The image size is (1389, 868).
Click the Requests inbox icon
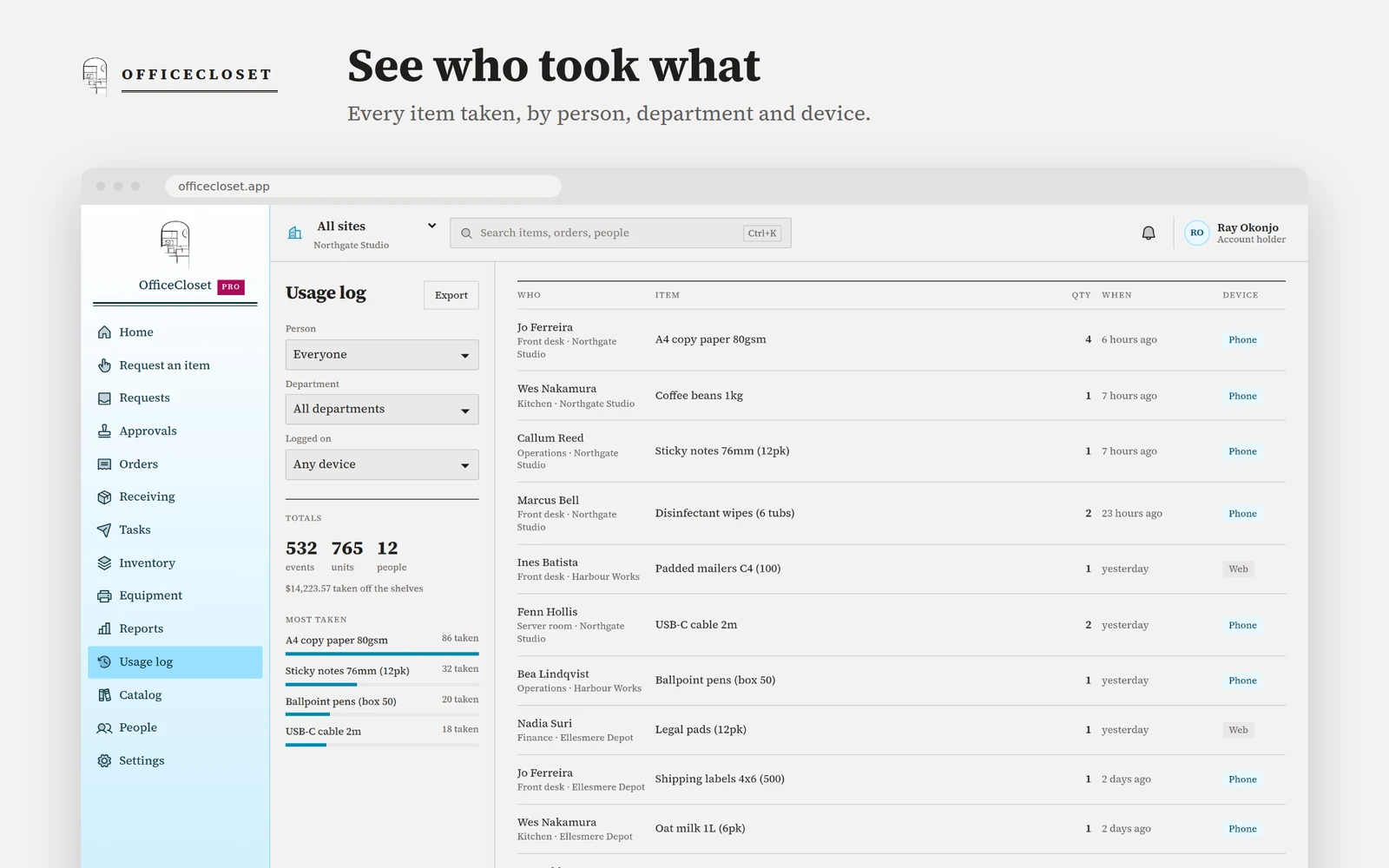104,398
